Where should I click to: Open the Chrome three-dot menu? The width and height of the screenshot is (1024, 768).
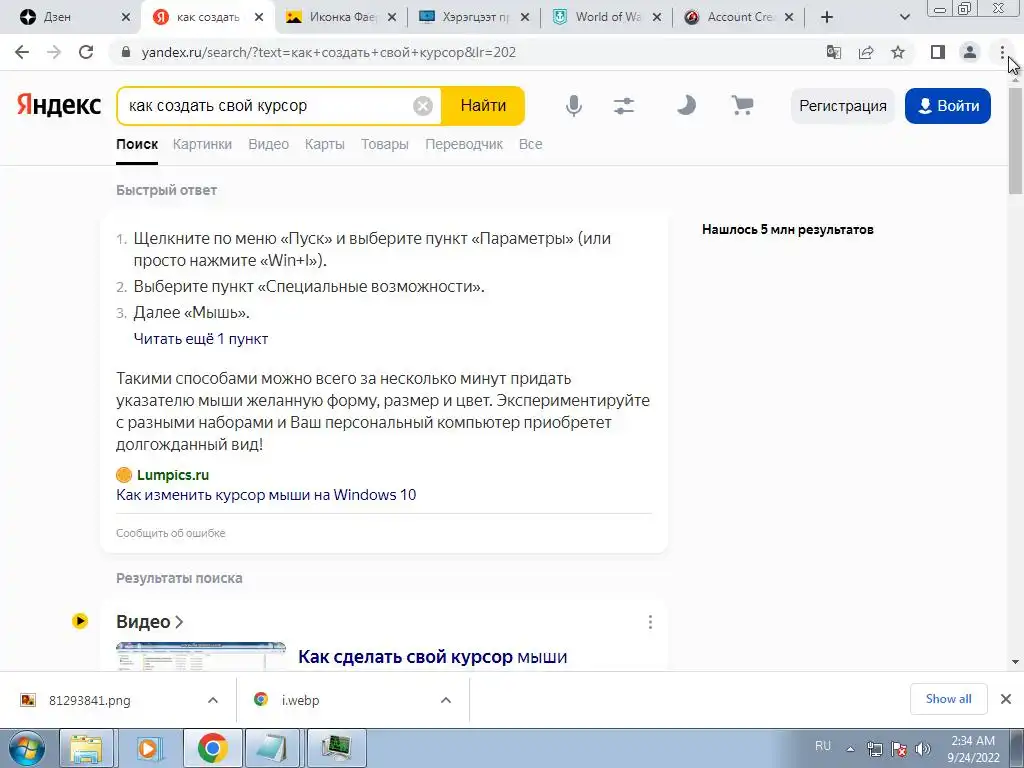tap(1002, 52)
